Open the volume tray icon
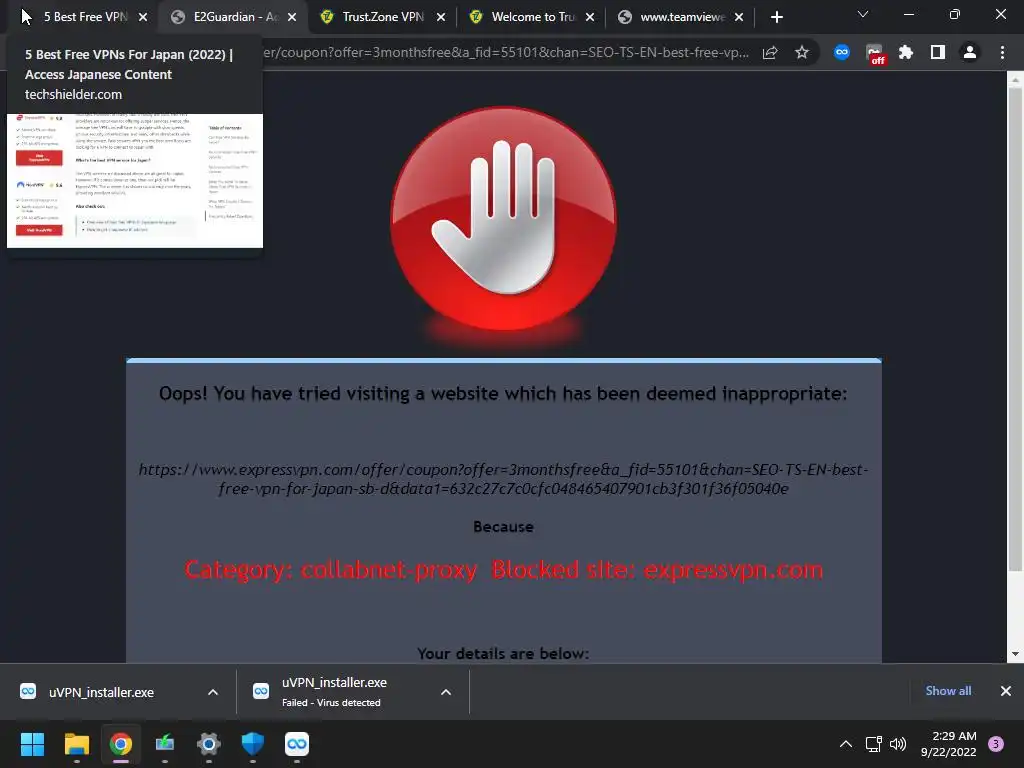Image resolution: width=1024 pixels, height=768 pixels. tap(898, 744)
